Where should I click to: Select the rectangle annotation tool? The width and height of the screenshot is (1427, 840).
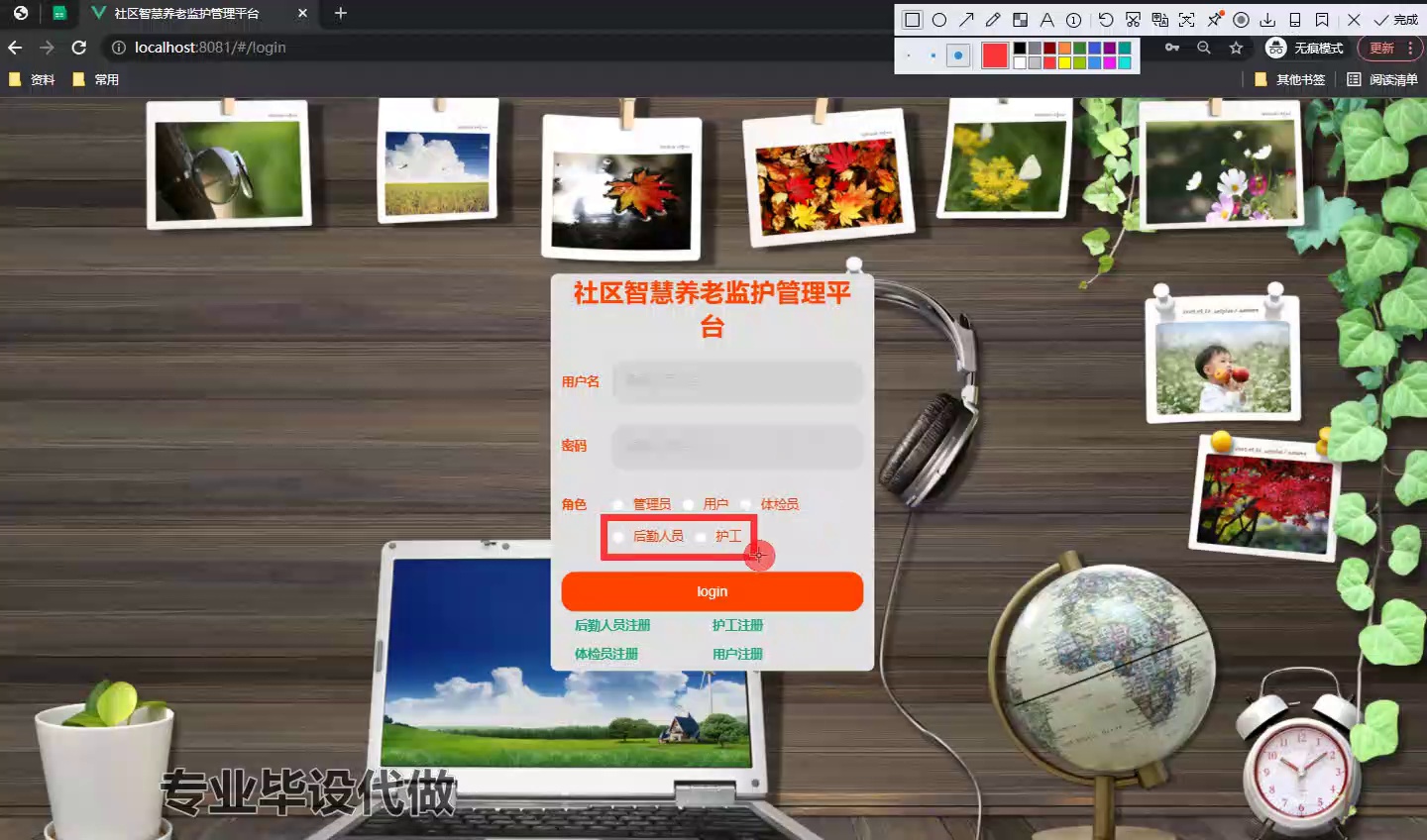click(x=912, y=20)
